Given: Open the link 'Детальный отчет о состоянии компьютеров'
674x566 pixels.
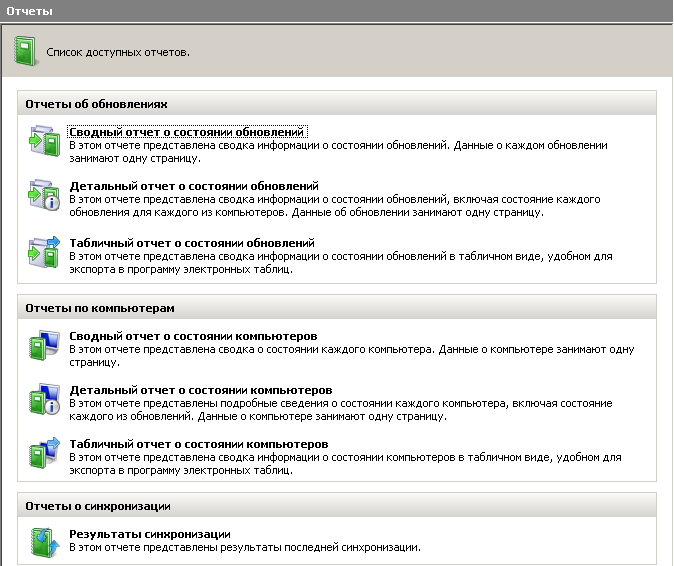Looking at the screenshot, I should click(201, 390).
